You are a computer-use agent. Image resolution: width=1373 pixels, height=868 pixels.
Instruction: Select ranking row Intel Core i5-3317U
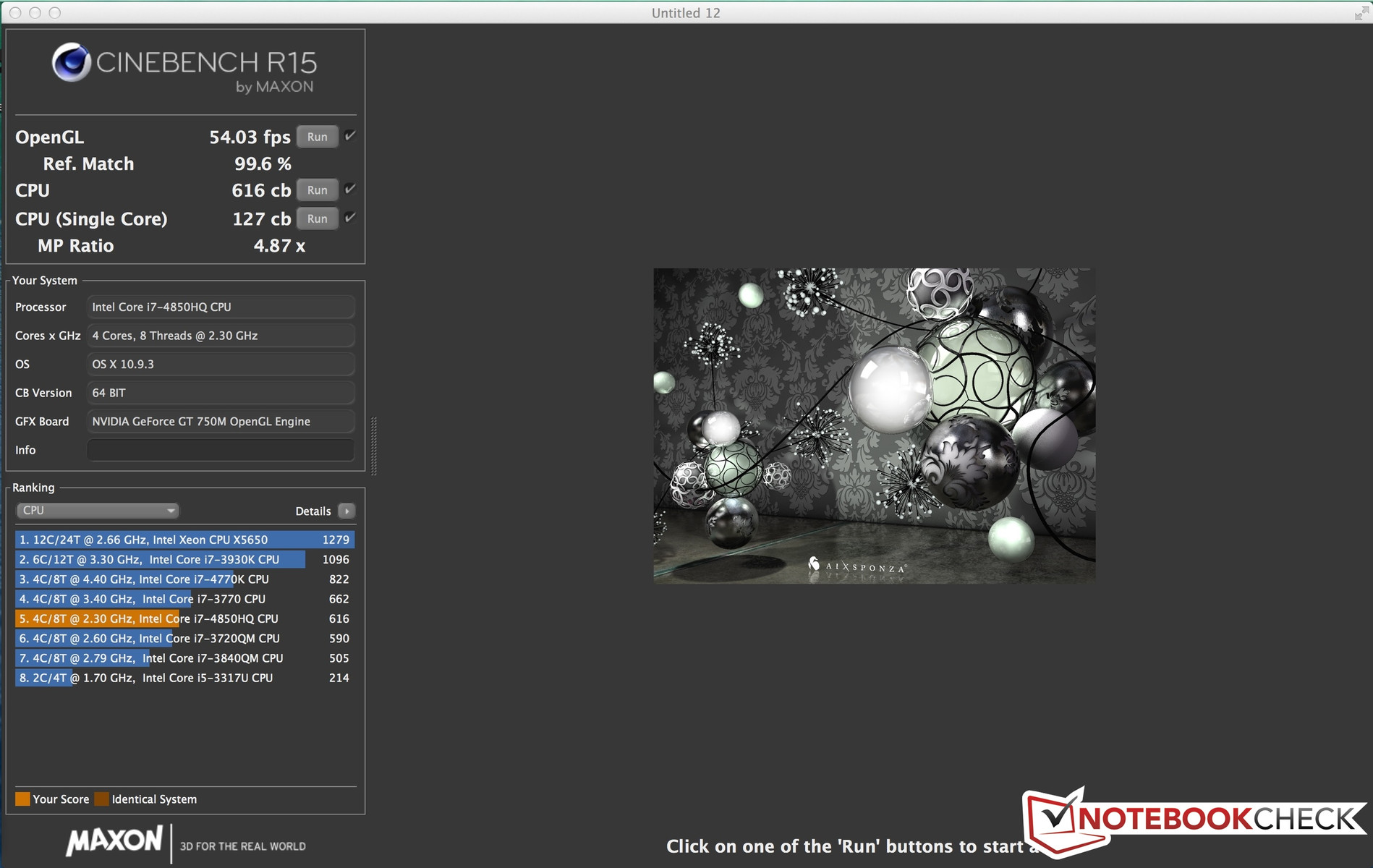(184, 678)
